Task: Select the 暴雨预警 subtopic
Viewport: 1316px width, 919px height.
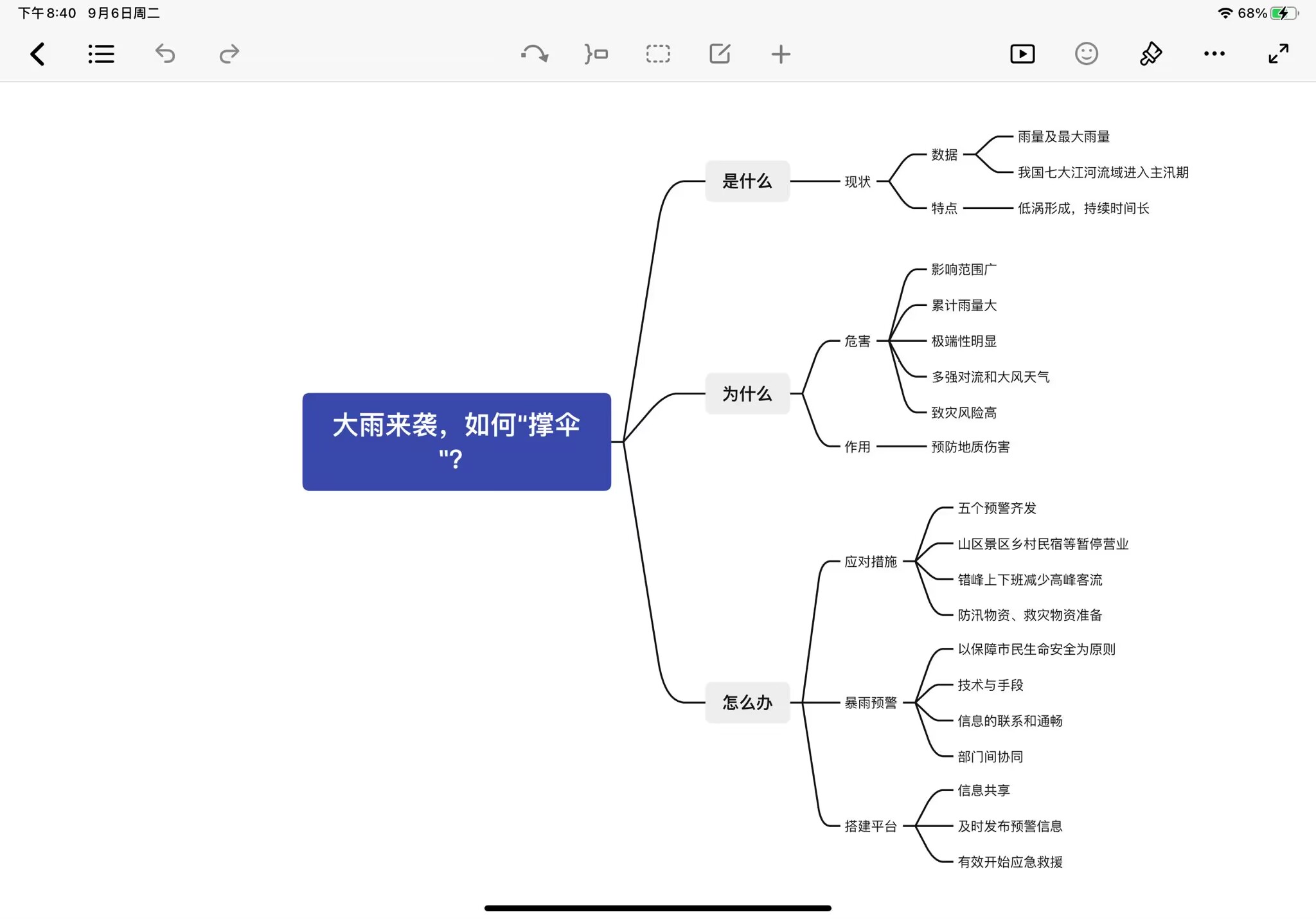Action: coord(870,703)
